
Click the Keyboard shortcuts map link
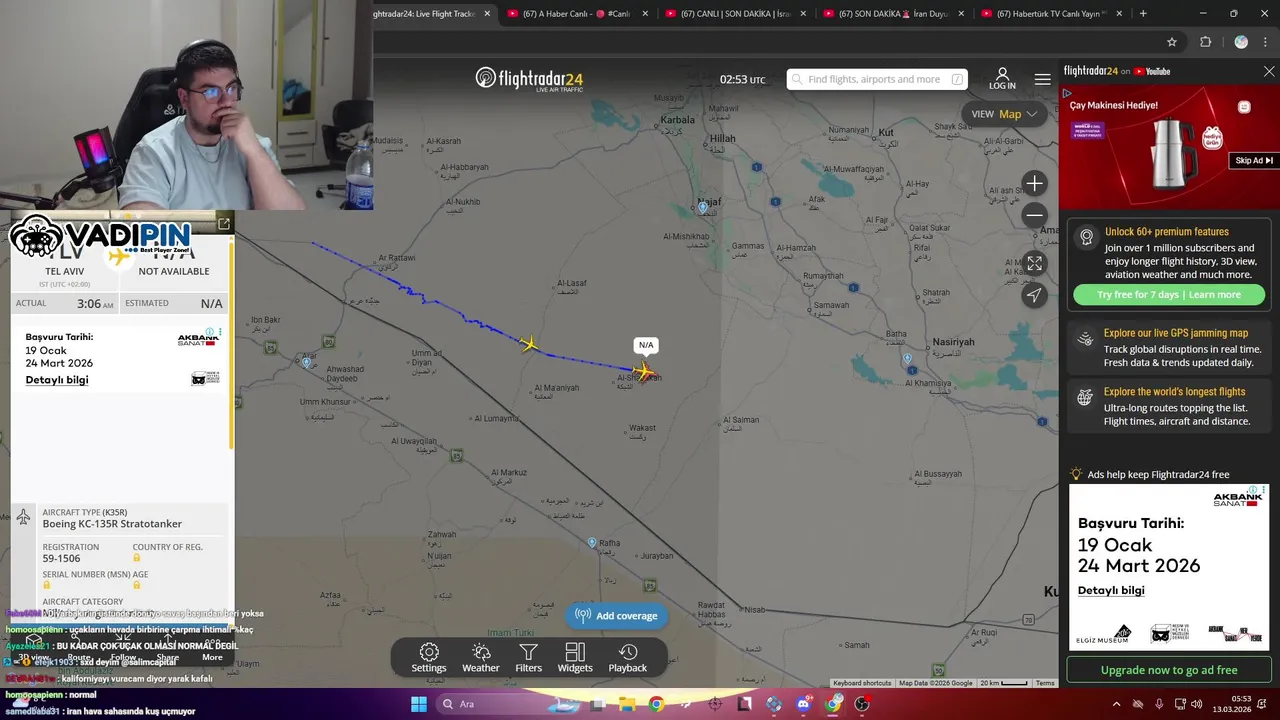click(x=862, y=683)
